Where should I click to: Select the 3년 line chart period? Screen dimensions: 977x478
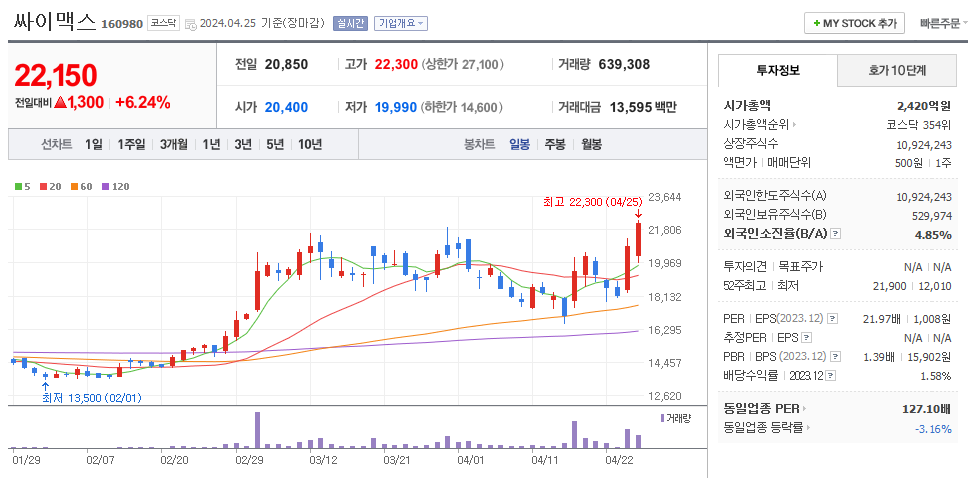coord(243,145)
